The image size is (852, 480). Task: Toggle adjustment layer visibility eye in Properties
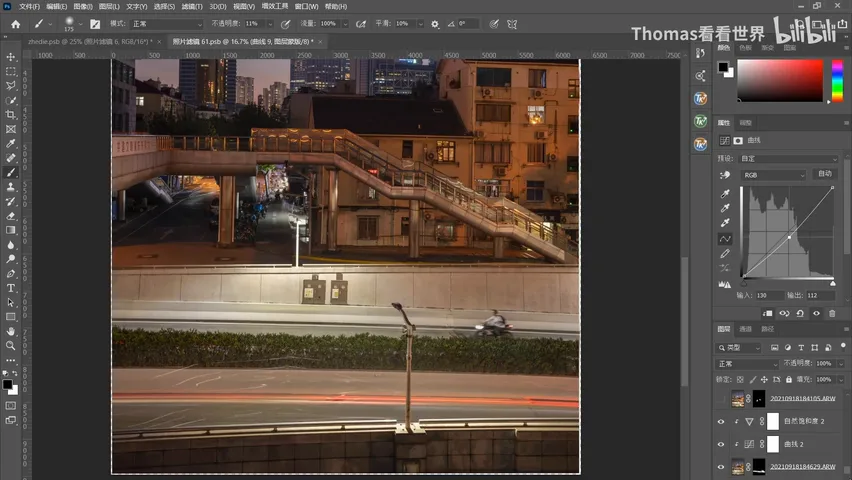(816, 313)
